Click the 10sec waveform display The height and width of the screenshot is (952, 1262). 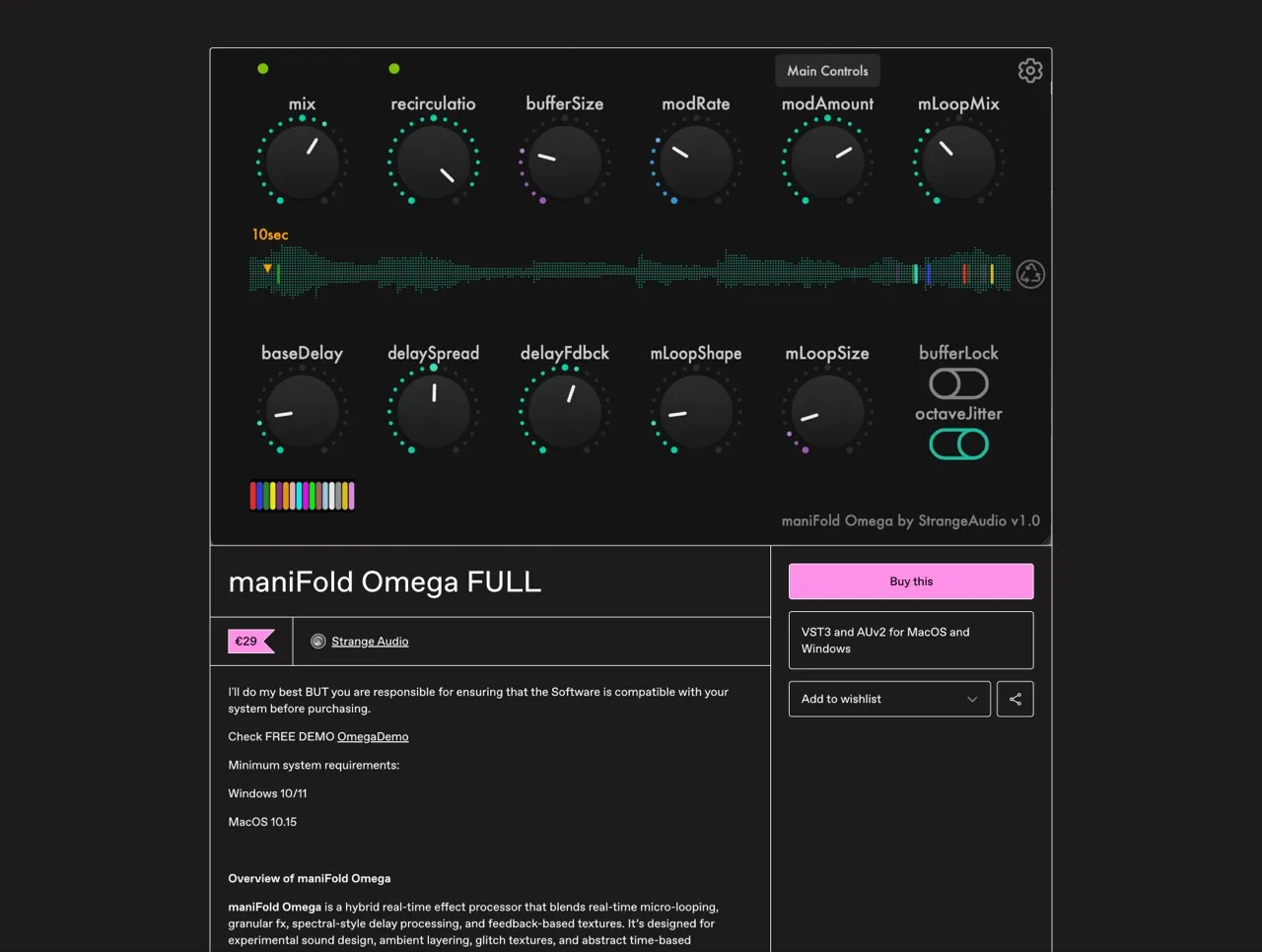click(631, 273)
